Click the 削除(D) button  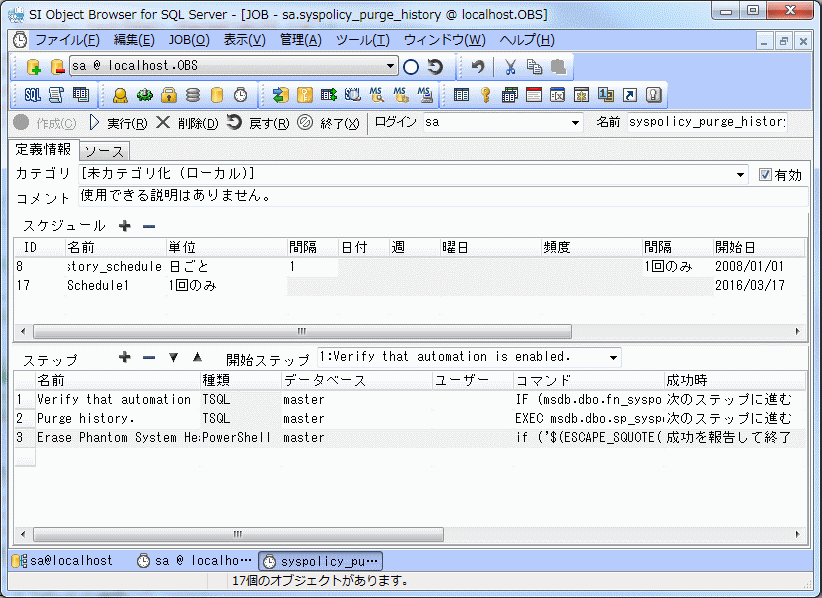[187, 123]
